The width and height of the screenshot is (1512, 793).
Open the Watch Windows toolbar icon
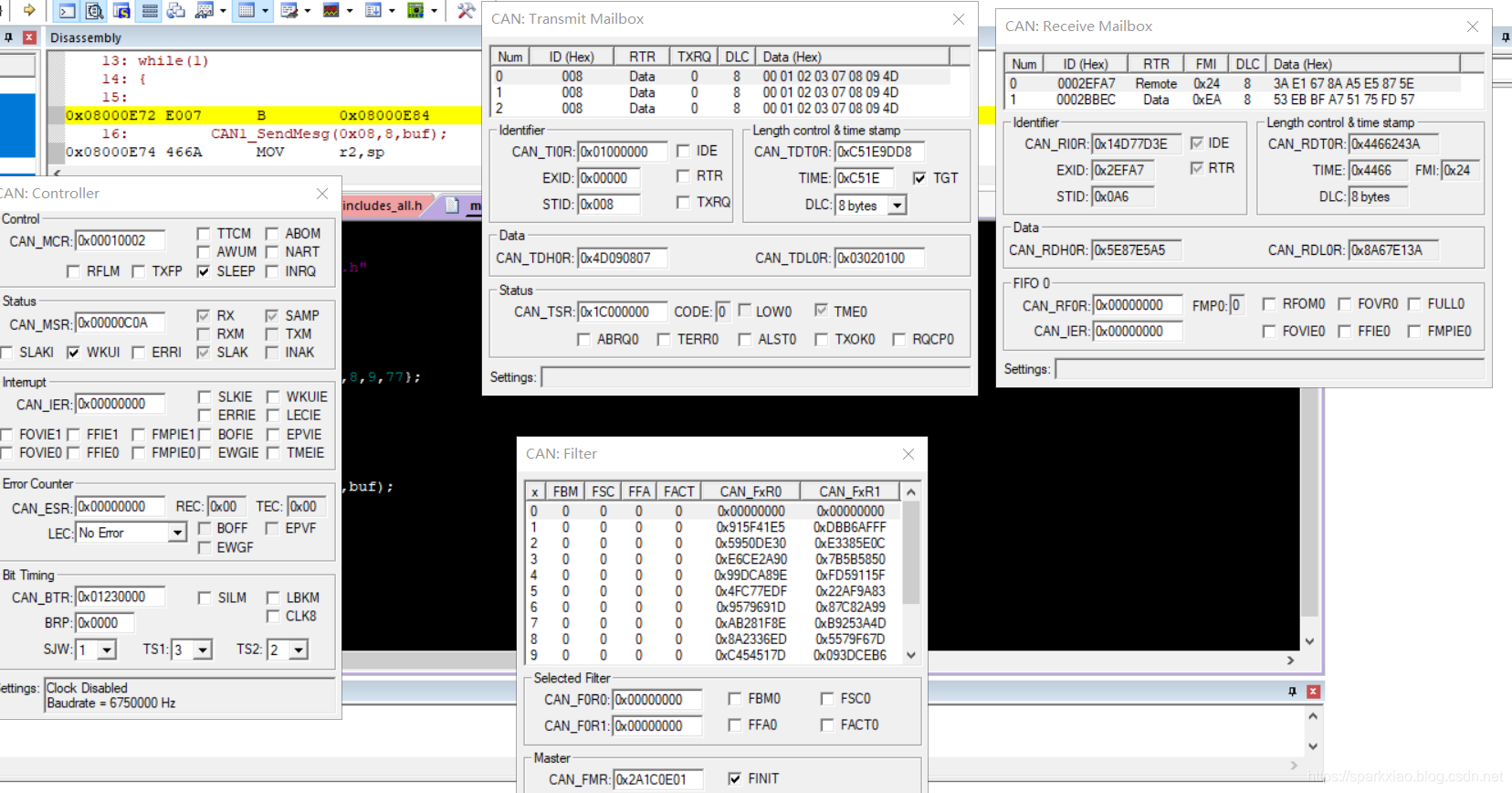(205, 10)
